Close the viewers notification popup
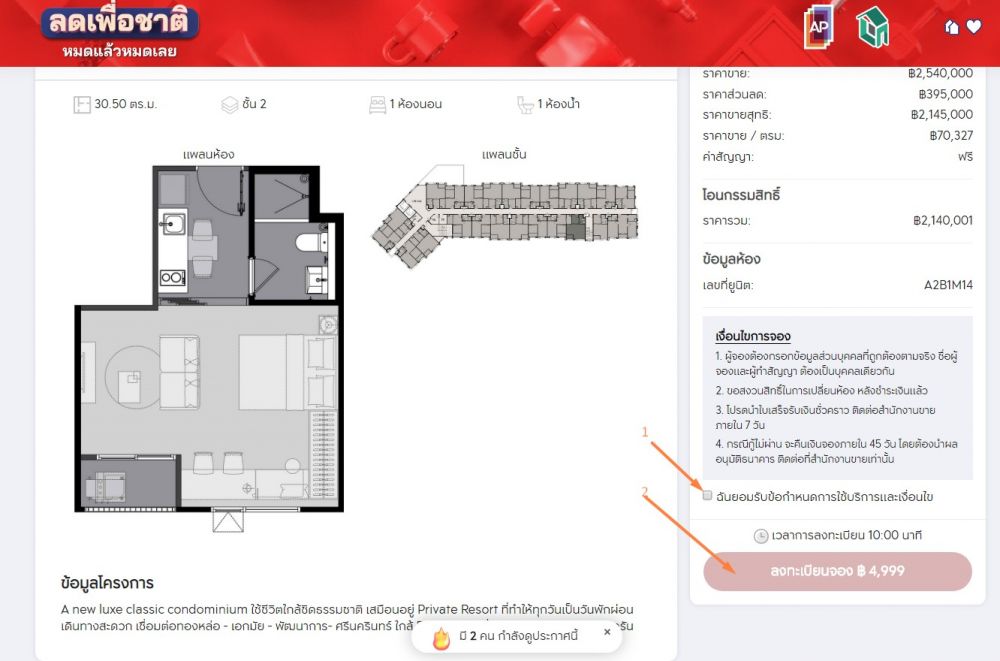The height and width of the screenshot is (661, 1000). (606, 632)
